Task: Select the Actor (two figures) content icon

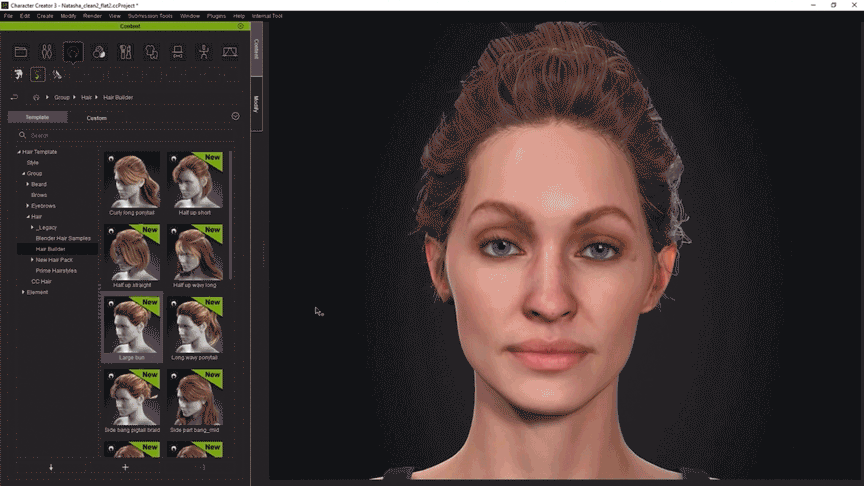Action: (47, 52)
